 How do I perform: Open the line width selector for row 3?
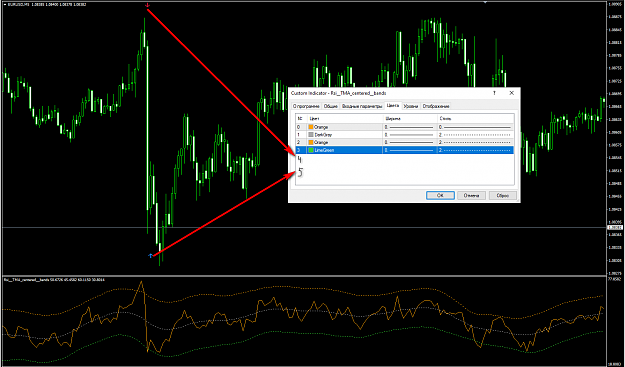[x=410, y=150]
